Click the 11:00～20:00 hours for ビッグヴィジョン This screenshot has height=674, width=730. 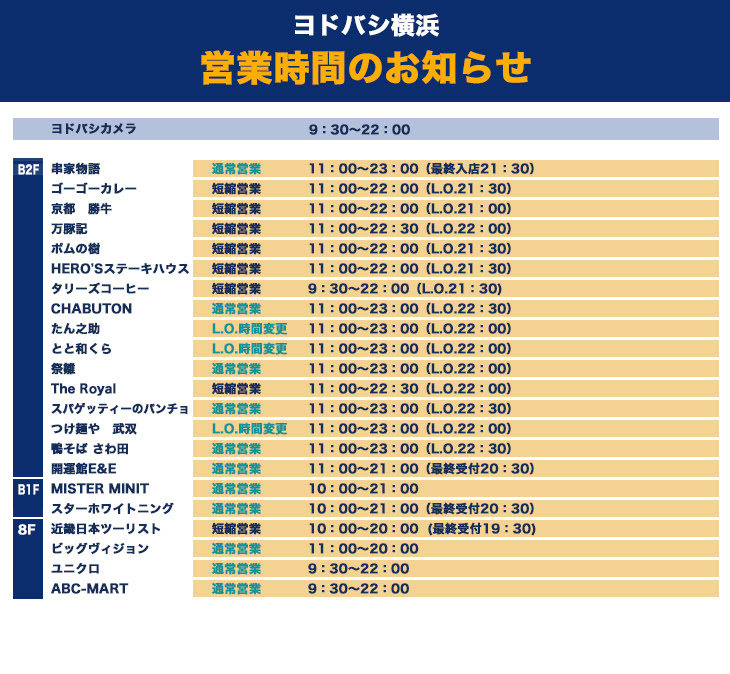pos(364,549)
